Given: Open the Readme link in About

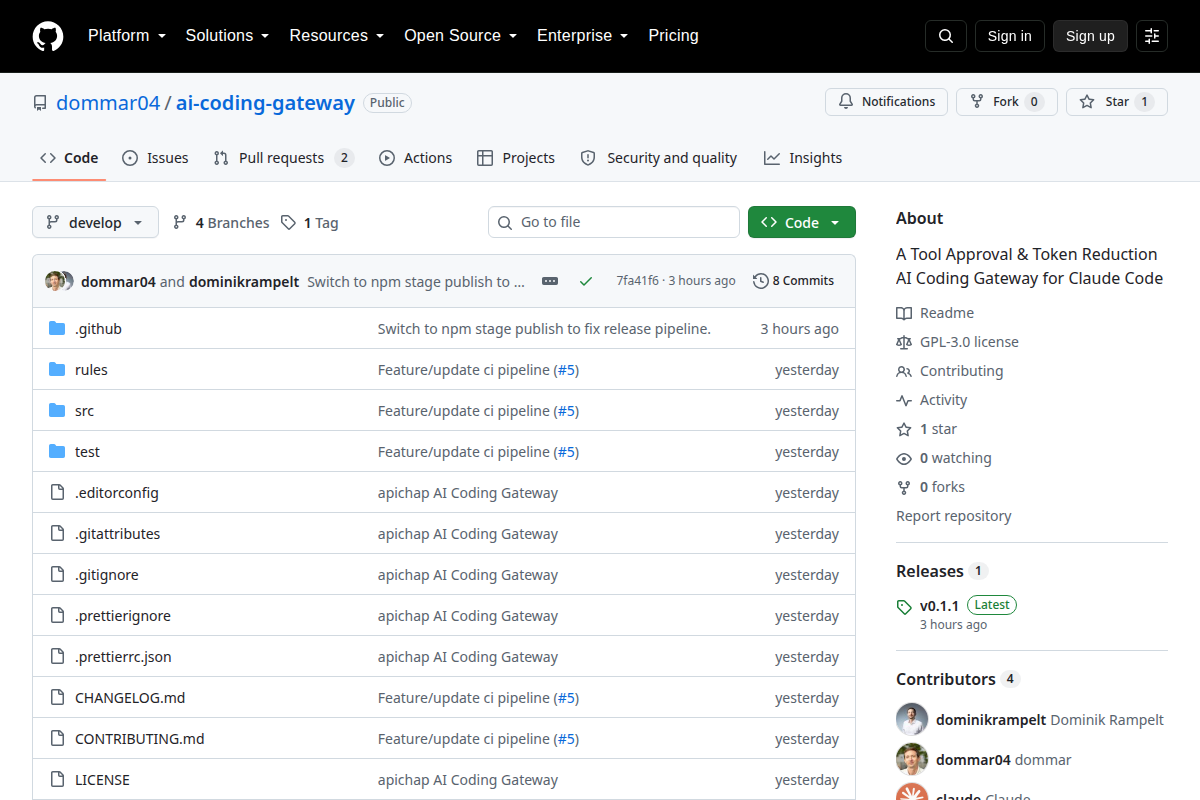Looking at the screenshot, I should pyautogui.click(x=935, y=313).
